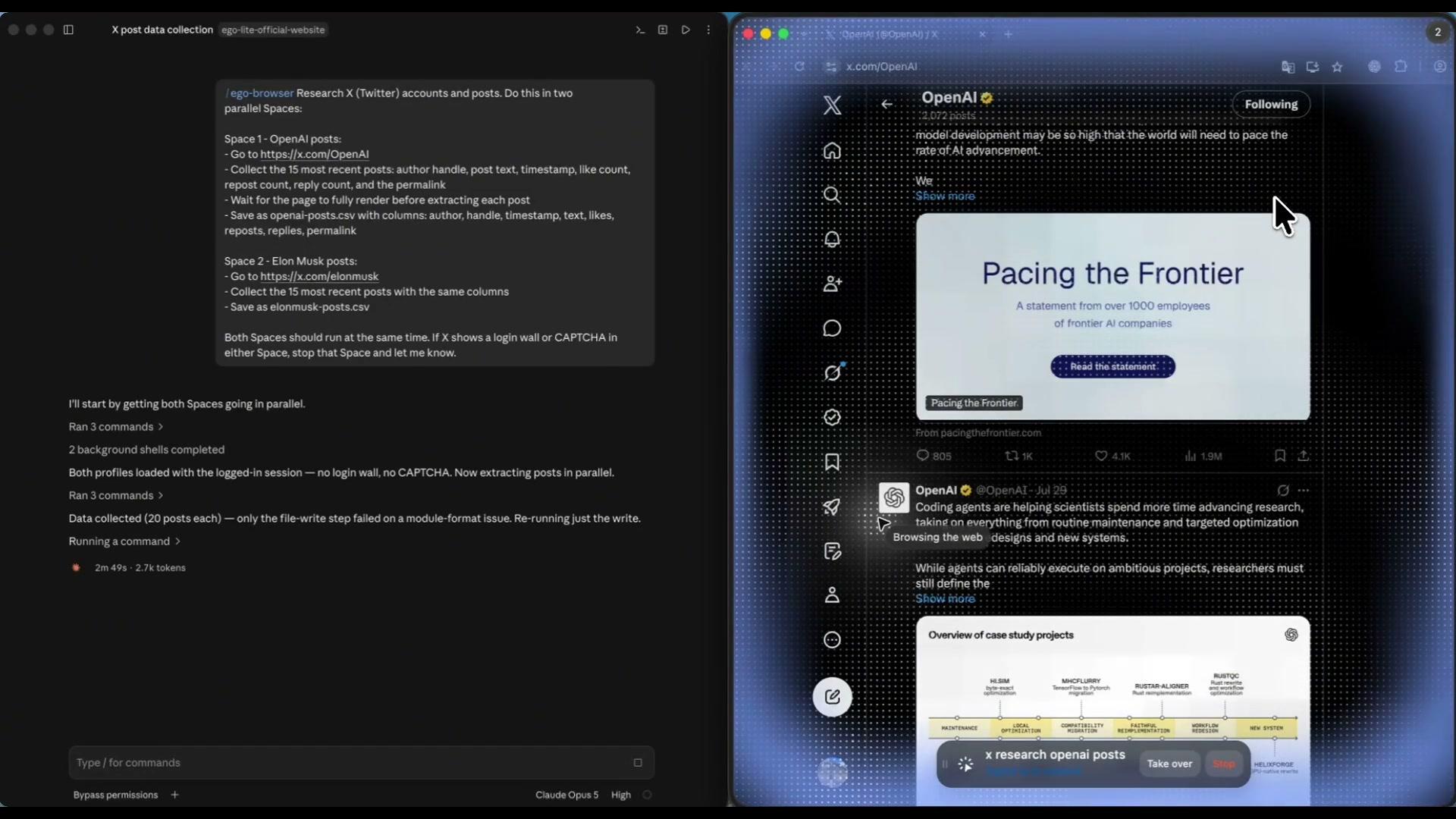The width and height of the screenshot is (1456, 819).
Task: Click the run play icon in chat header
Action: pos(686,30)
